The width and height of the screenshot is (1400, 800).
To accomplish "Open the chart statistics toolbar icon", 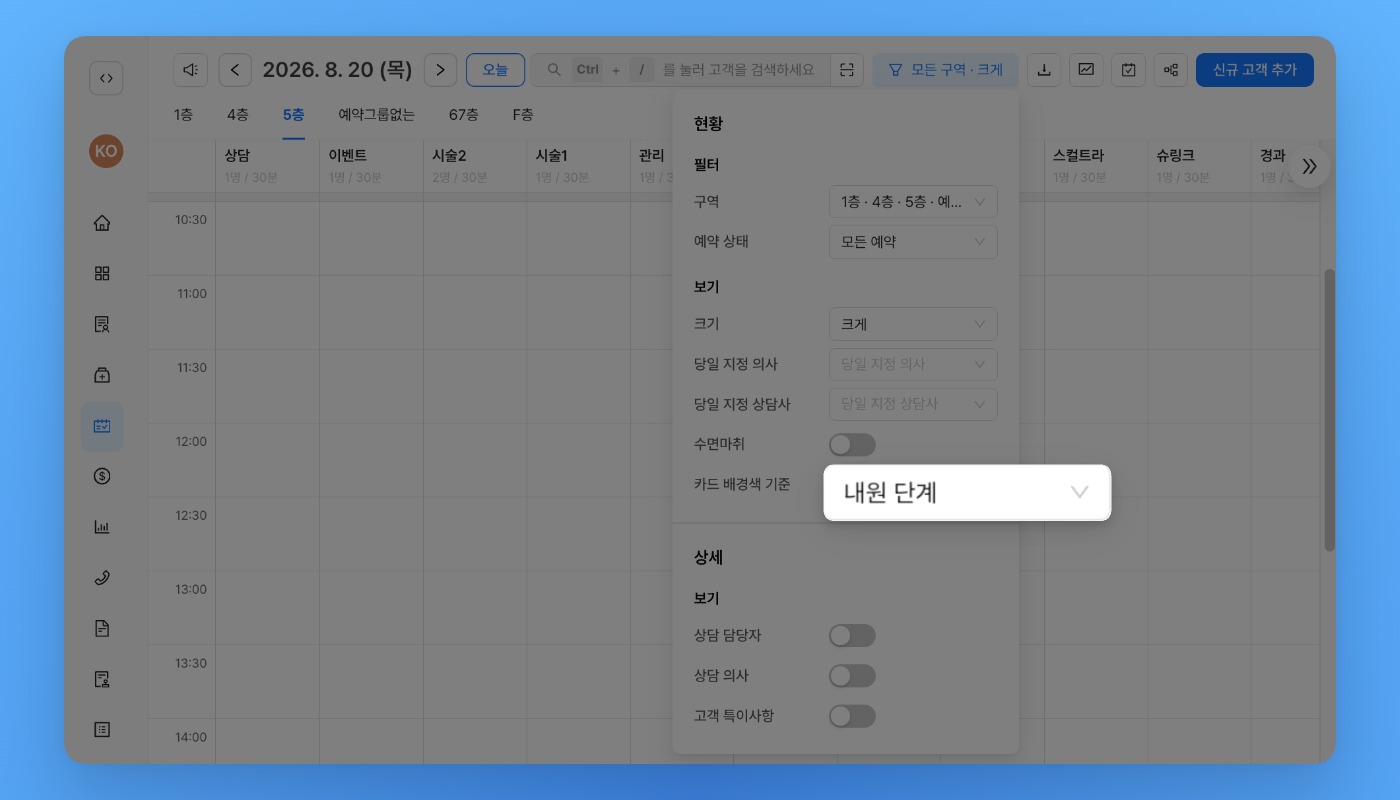I will [1086, 70].
